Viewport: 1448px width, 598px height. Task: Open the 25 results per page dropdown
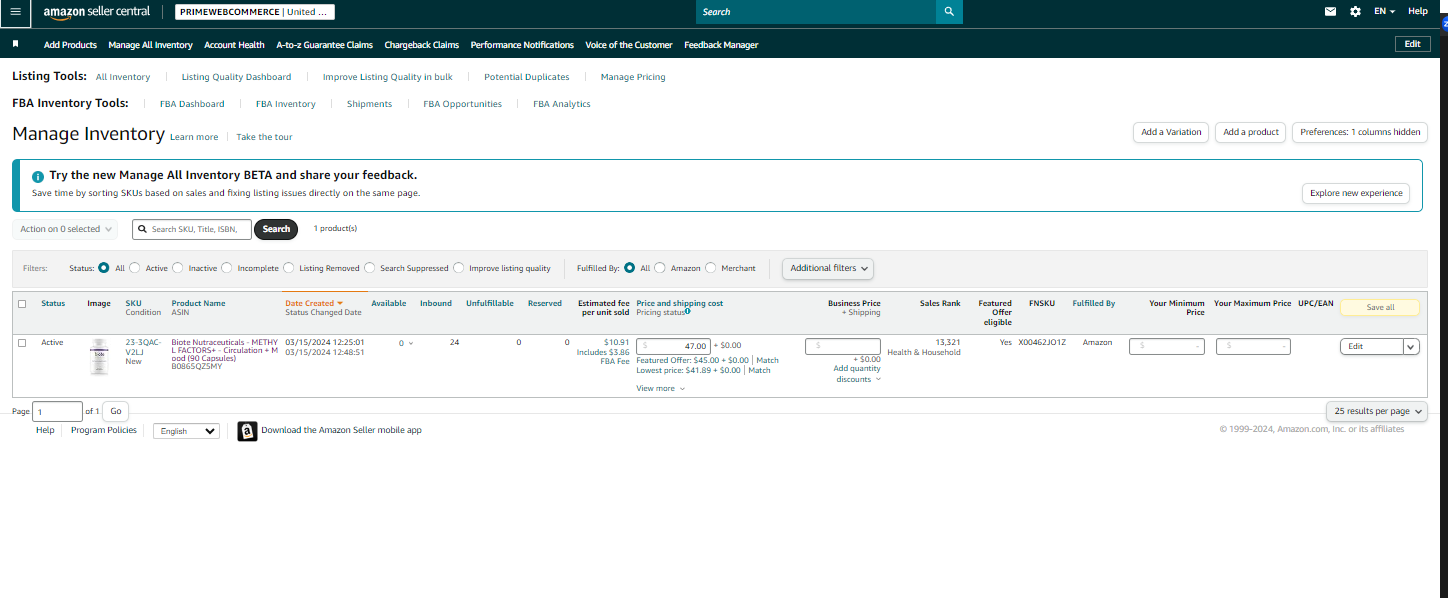(1377, 411)
